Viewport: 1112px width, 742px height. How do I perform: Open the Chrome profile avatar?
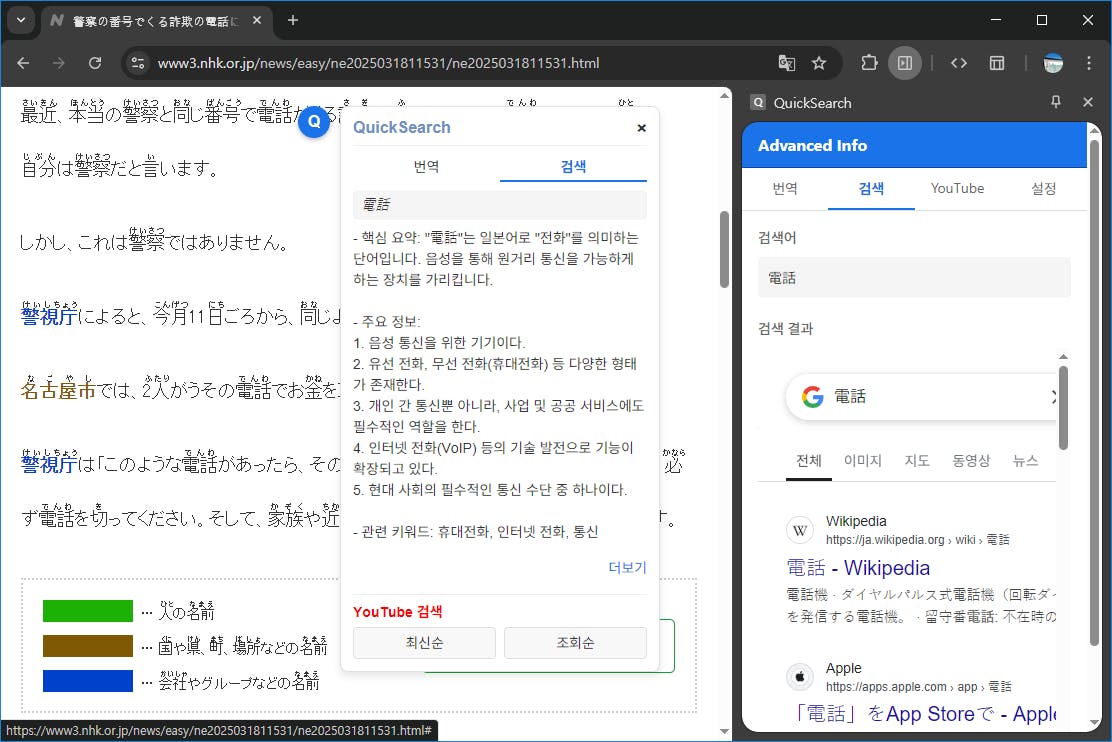[x=1053, y=63]
